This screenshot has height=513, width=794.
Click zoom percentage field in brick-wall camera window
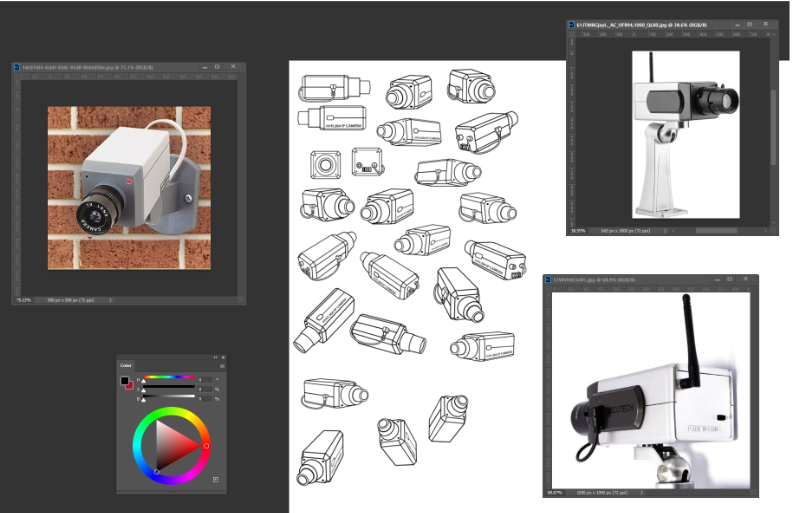tap(23, 300)
